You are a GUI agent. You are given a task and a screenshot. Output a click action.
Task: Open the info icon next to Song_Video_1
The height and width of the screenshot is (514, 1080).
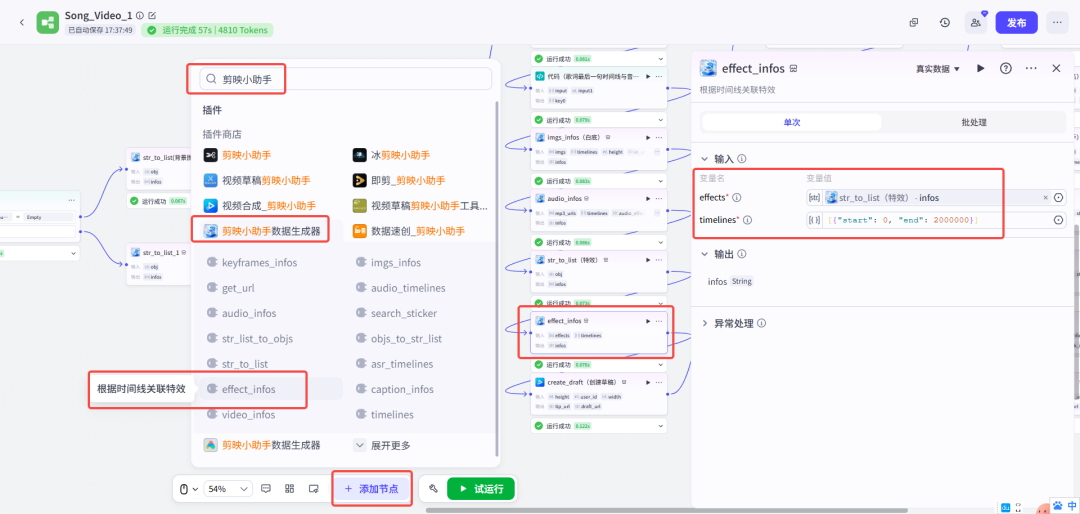coord(140,15)
